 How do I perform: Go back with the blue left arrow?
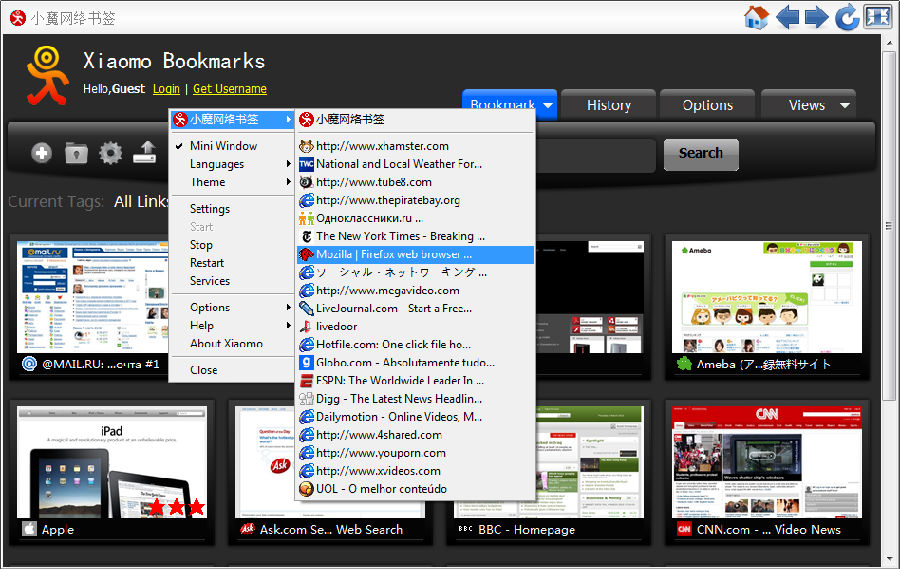787,17
